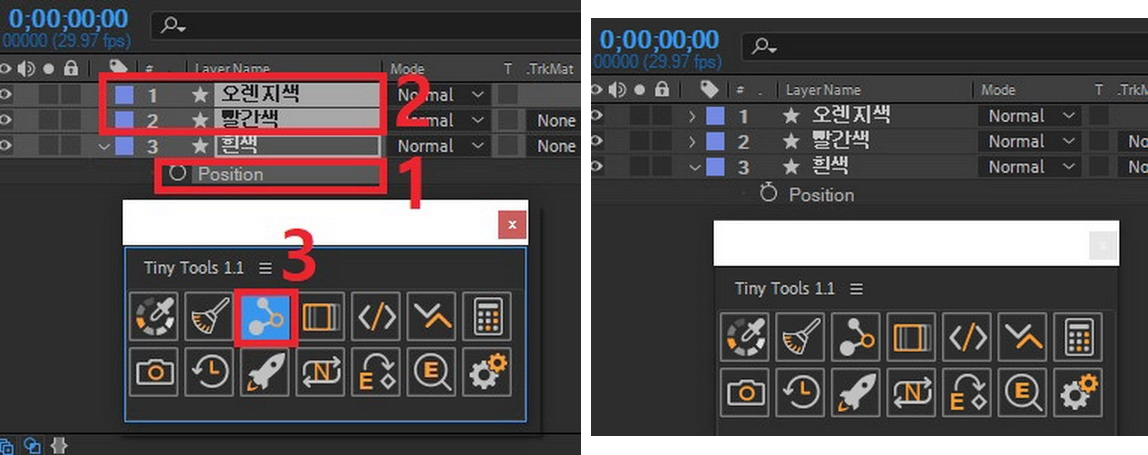
Task: Open the None TrkMat dropdown on layer 3, left screenshot
Action: (554, 146)
